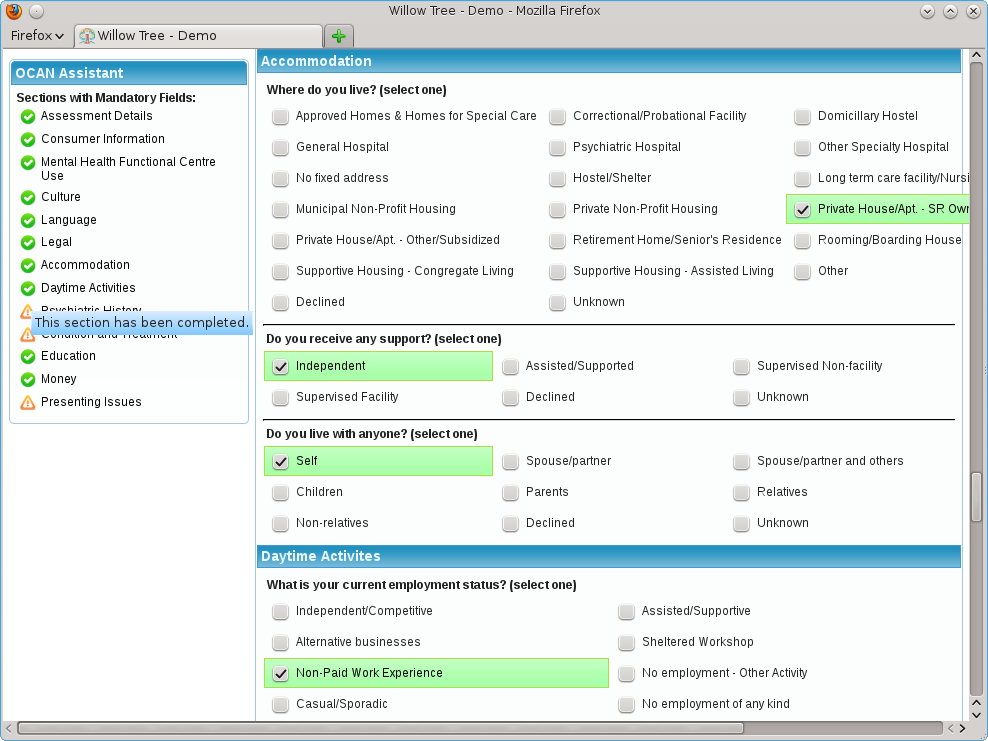Open a new tab with green plus button
The image size is (988, 741).
pos(339,36)
